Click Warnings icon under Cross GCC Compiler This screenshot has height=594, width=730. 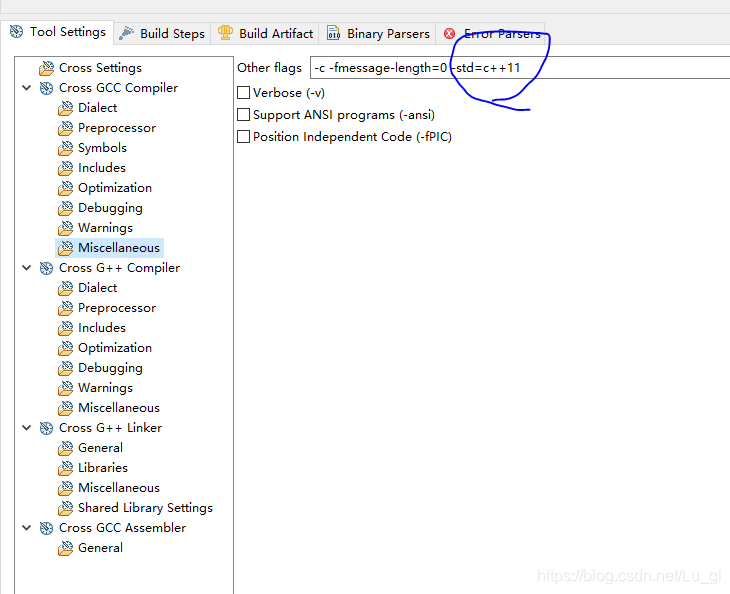pyautogui.click(x=66, y=228)
